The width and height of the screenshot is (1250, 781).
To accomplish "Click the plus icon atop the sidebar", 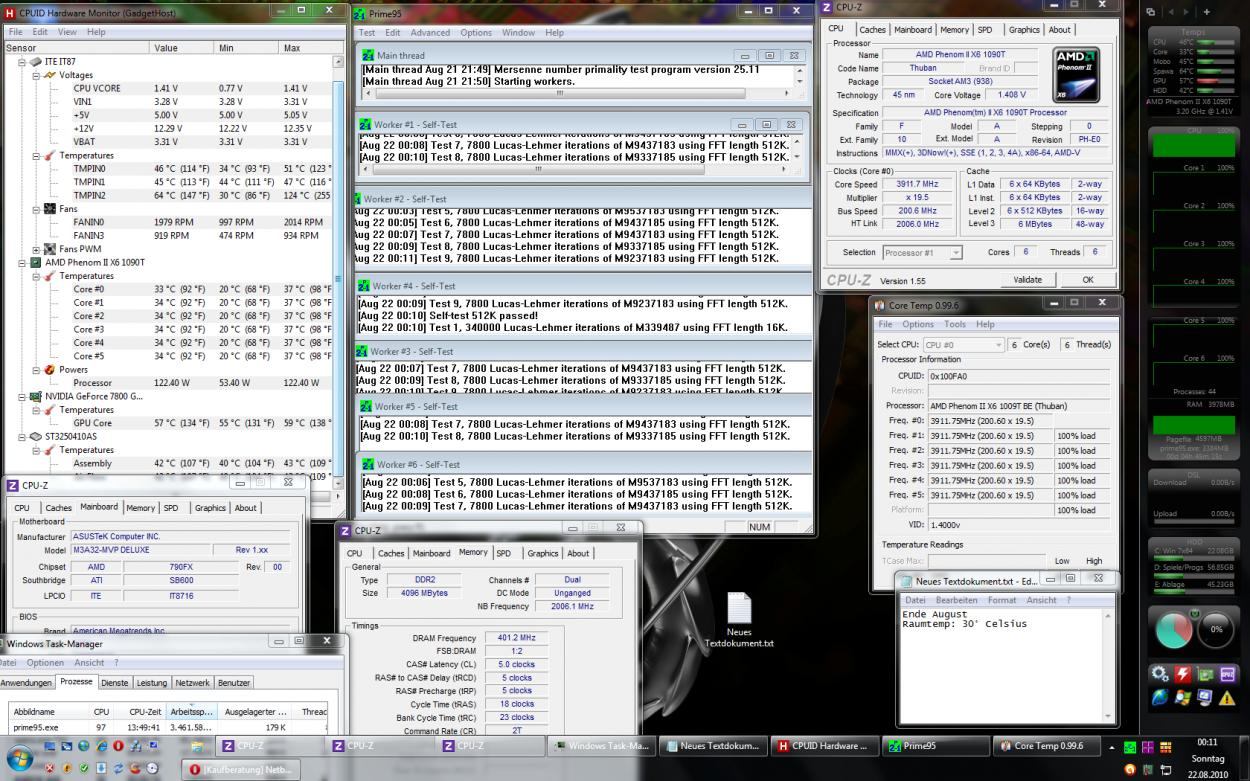I will [x=1207, y=11].
